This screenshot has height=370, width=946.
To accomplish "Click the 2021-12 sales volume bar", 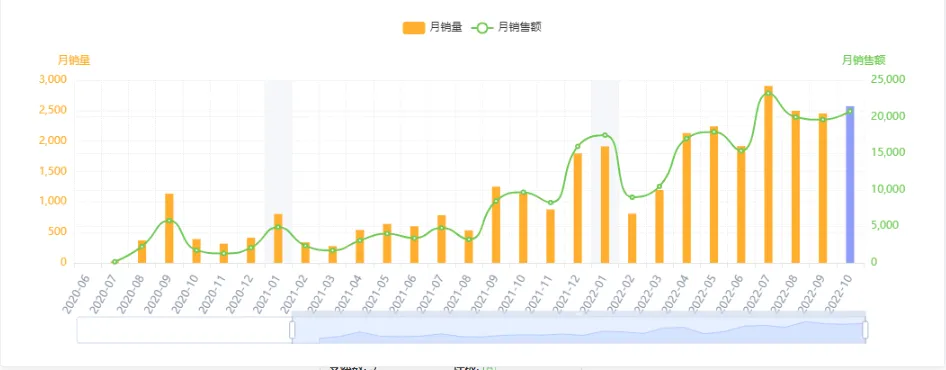I will tap(578, 208).
